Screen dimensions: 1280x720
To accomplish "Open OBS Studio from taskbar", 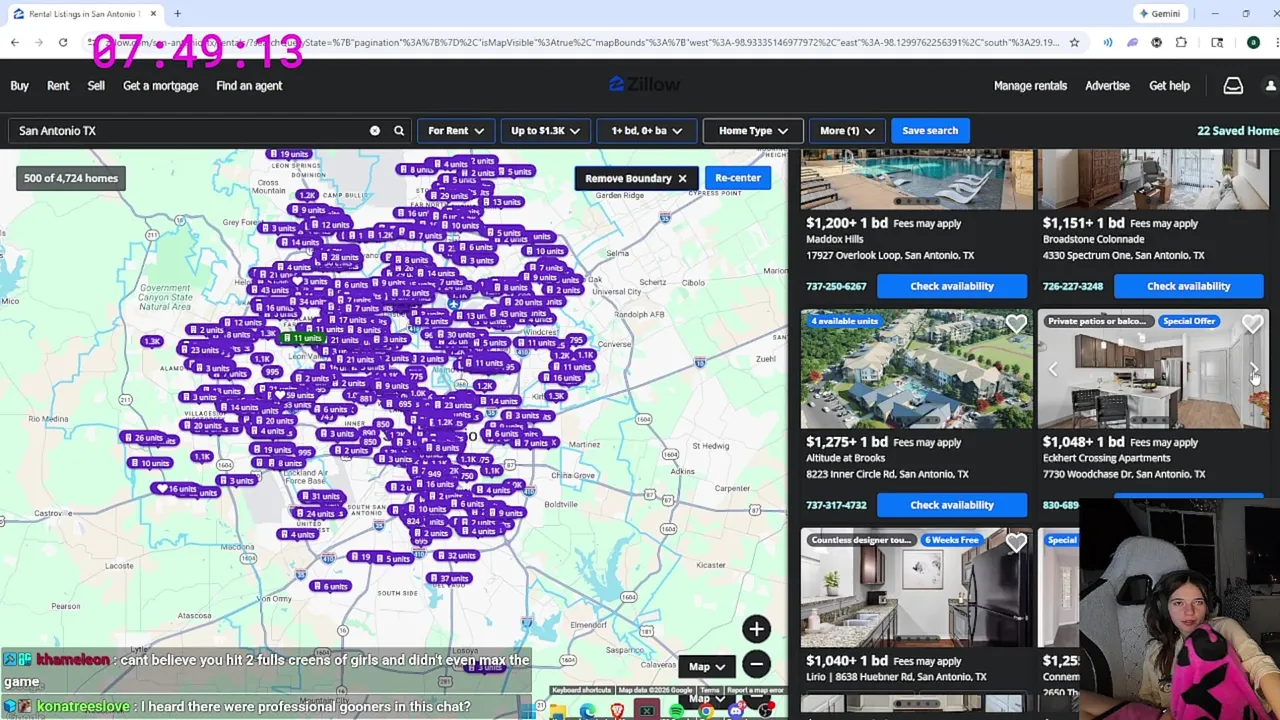I will tap(765, 712).
